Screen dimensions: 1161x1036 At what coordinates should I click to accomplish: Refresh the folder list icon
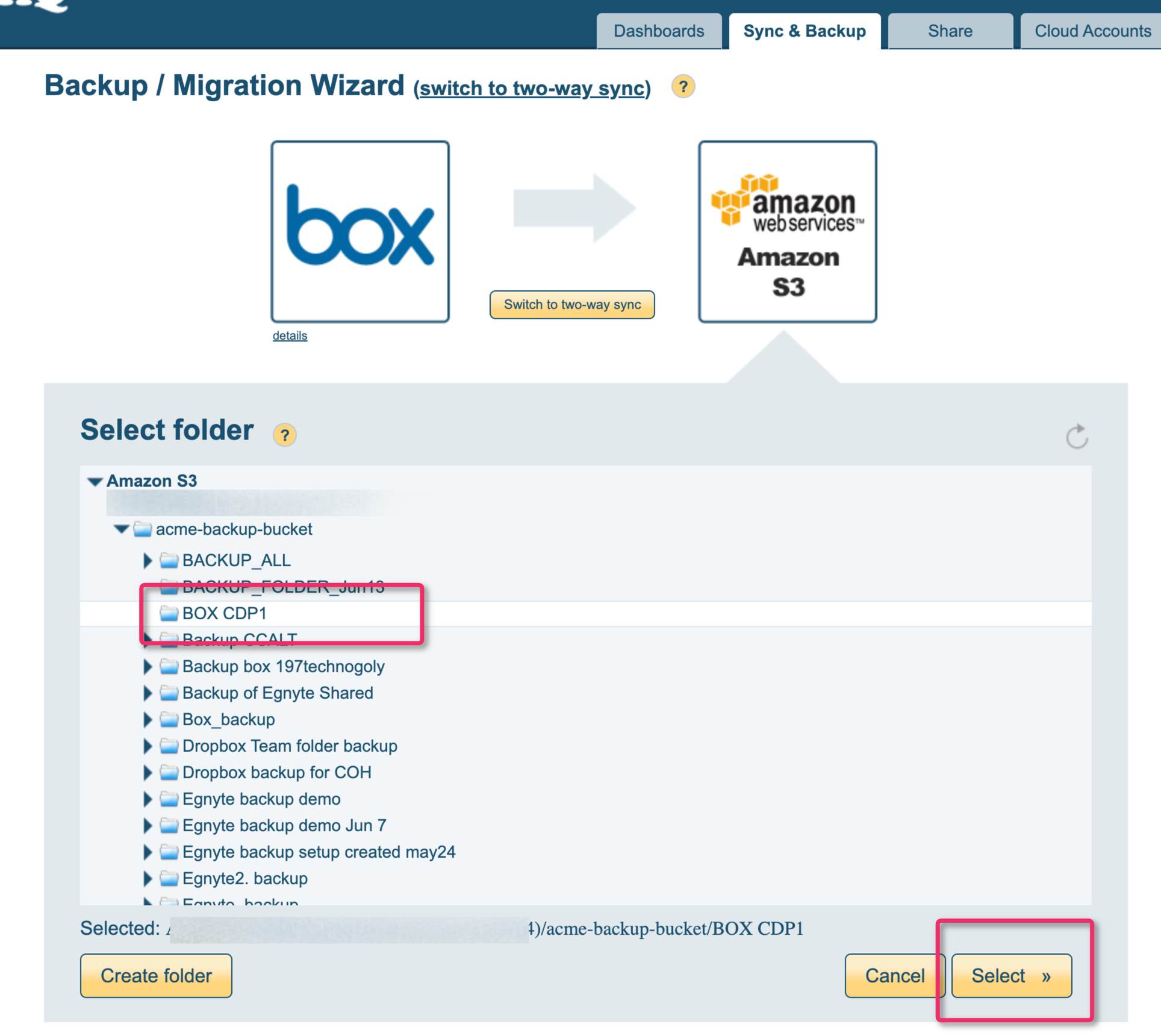pyautogui.click(x=1077, y=436)
